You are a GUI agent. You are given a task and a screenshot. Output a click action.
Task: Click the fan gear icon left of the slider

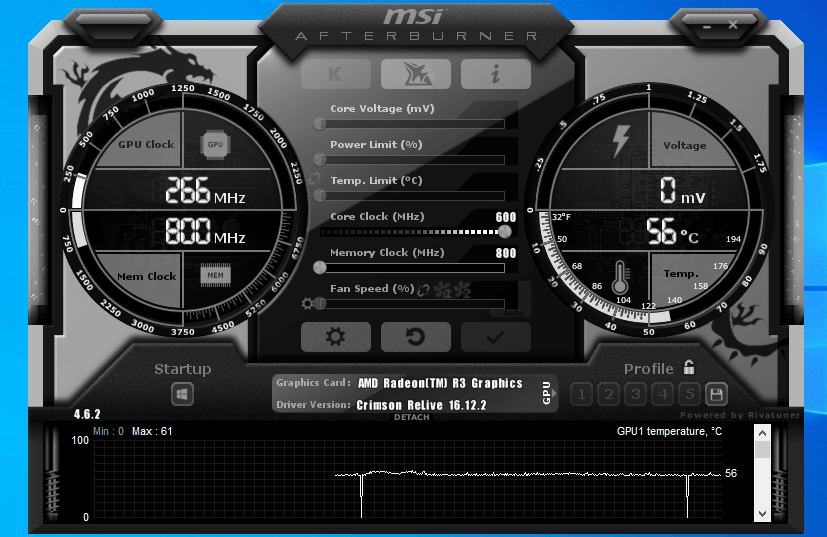pyautogui.click(x=307, y=304)
